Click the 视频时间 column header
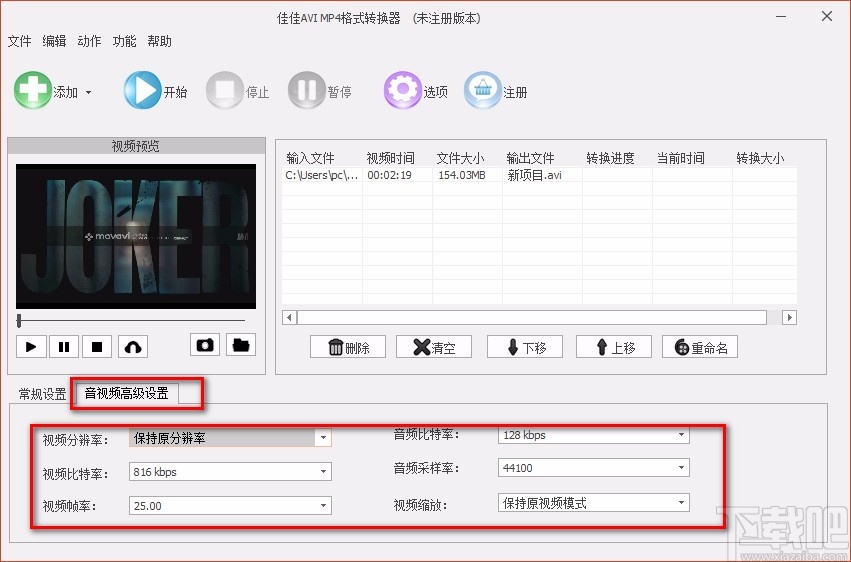 [391, 158]
